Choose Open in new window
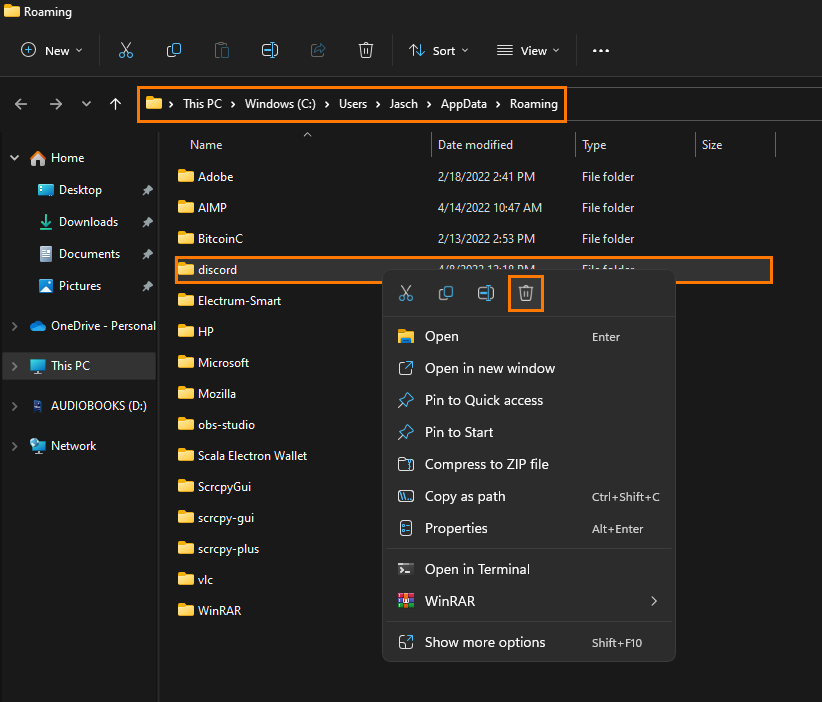Image resolution: width=822 pixels, height=702 pixels. coord(528,369)
